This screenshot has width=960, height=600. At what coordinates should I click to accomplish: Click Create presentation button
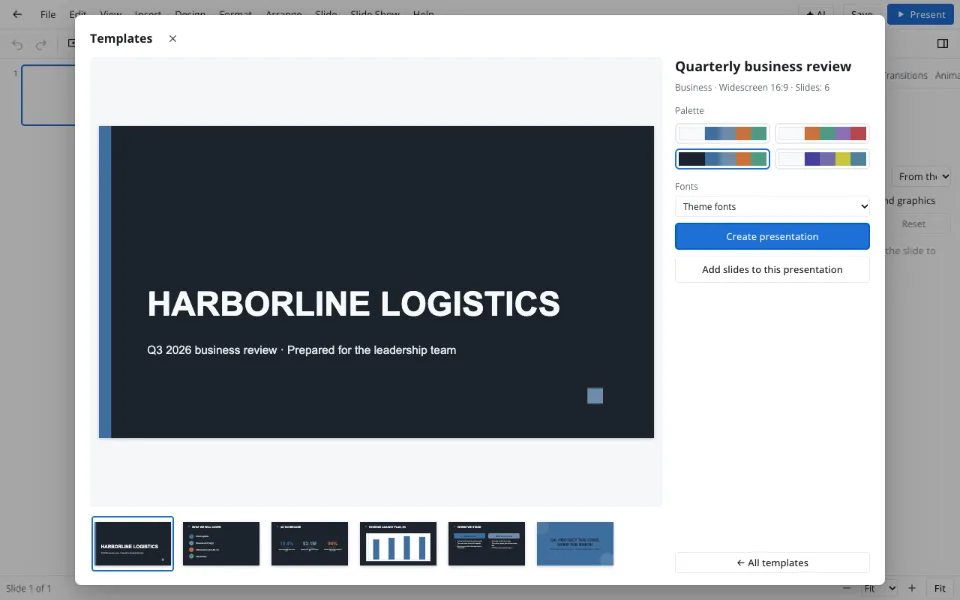pos(772,236)
